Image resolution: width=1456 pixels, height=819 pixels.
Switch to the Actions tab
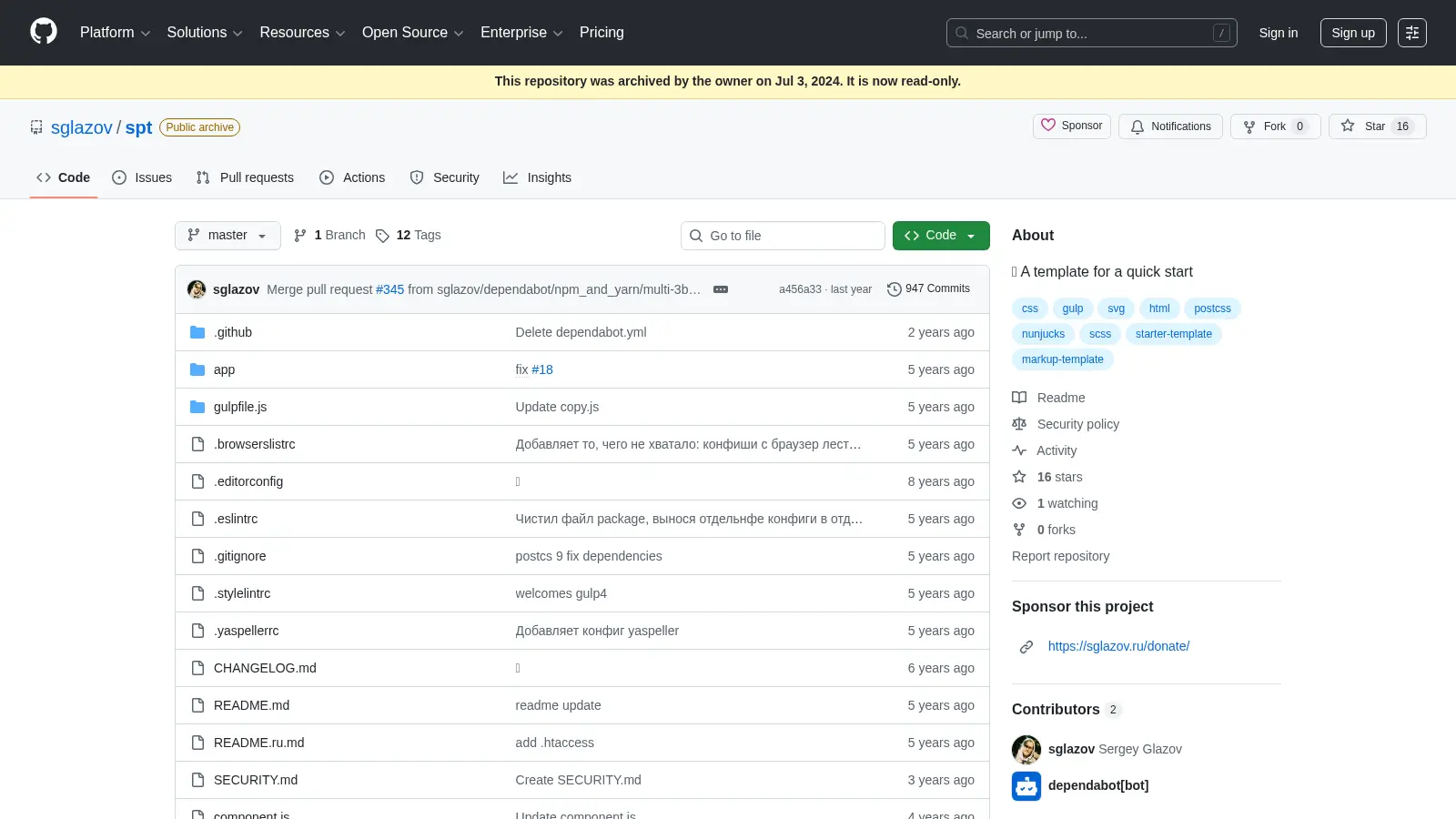coord(352,177)
